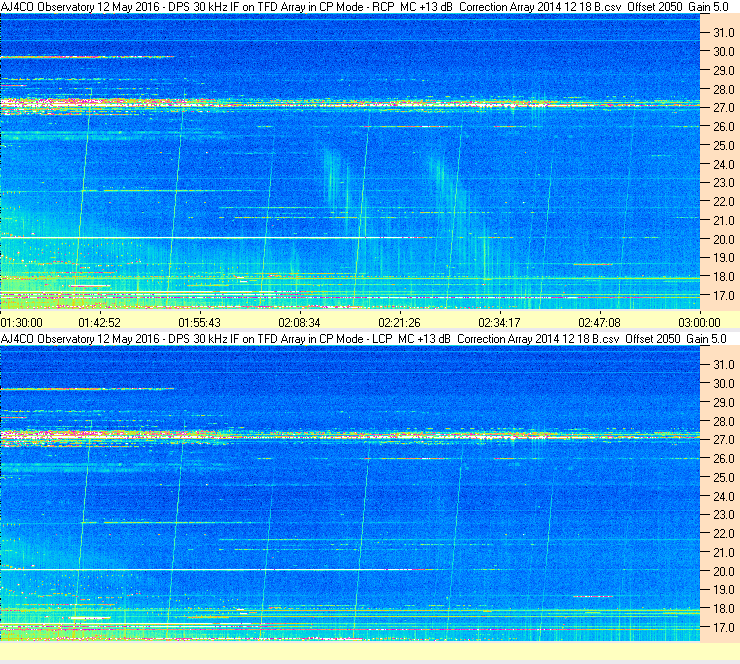Viewport: 740px width, 664px height.
Task: Click the LCP spectrogram title line
Action: 363,339
